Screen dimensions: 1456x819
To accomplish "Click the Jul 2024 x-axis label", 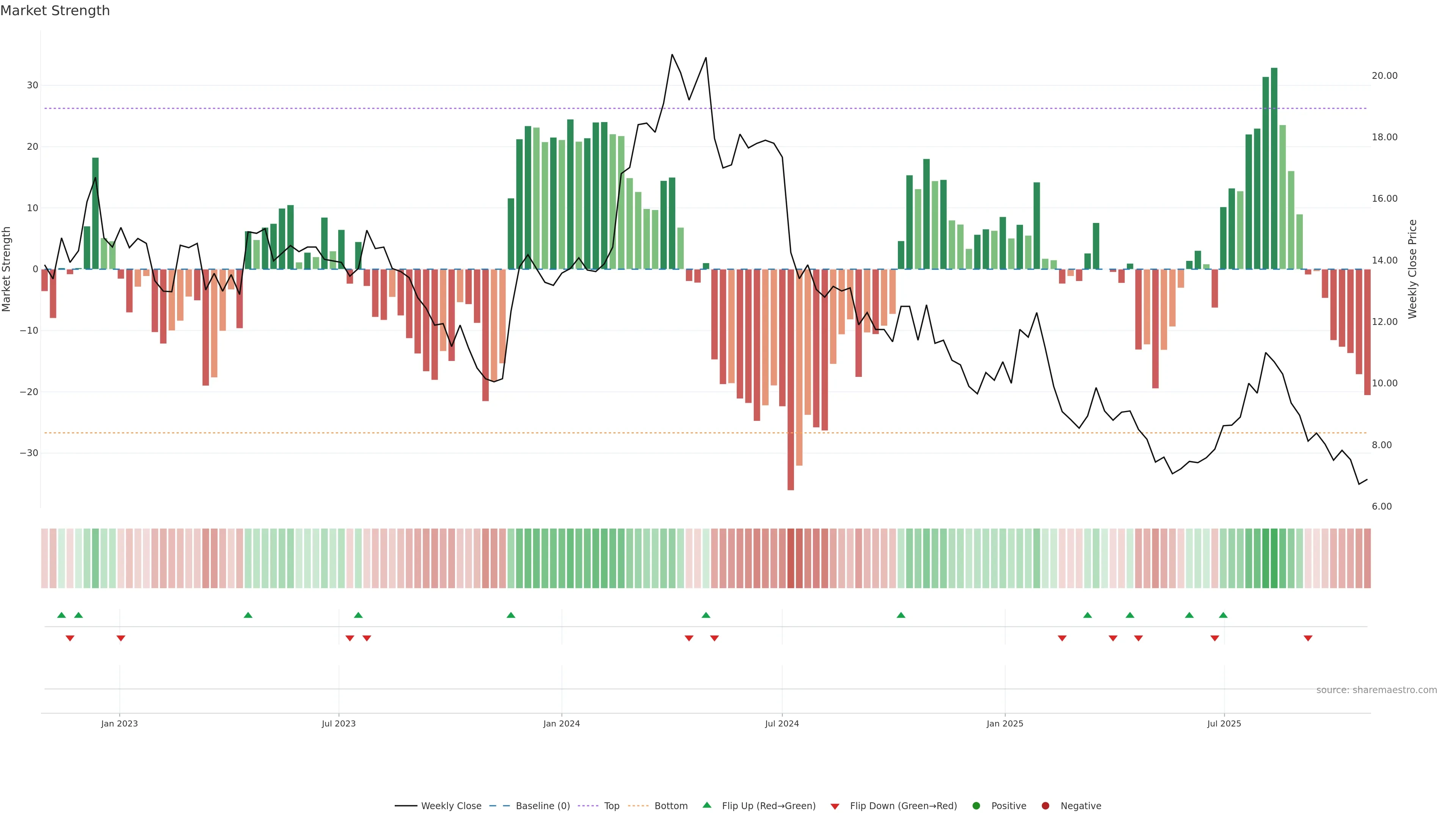I will (782, 723).
